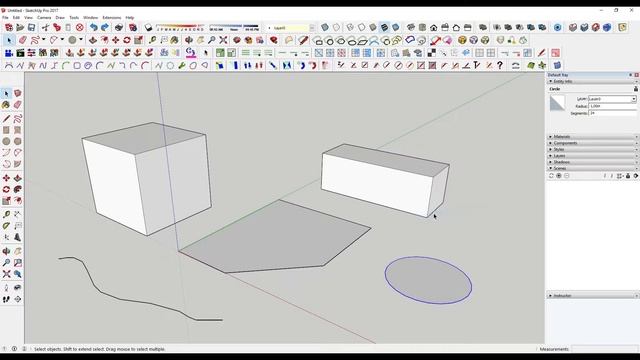640x360 pixels.
Task: Click the red Erase circle icon
Action: coord(80,28)
